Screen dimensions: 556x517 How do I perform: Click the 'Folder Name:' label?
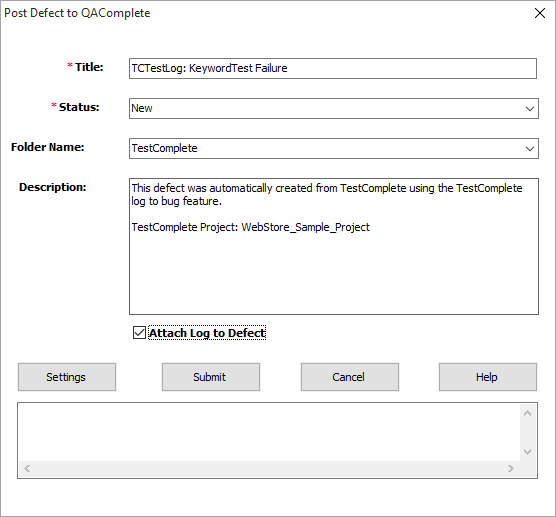48,147
